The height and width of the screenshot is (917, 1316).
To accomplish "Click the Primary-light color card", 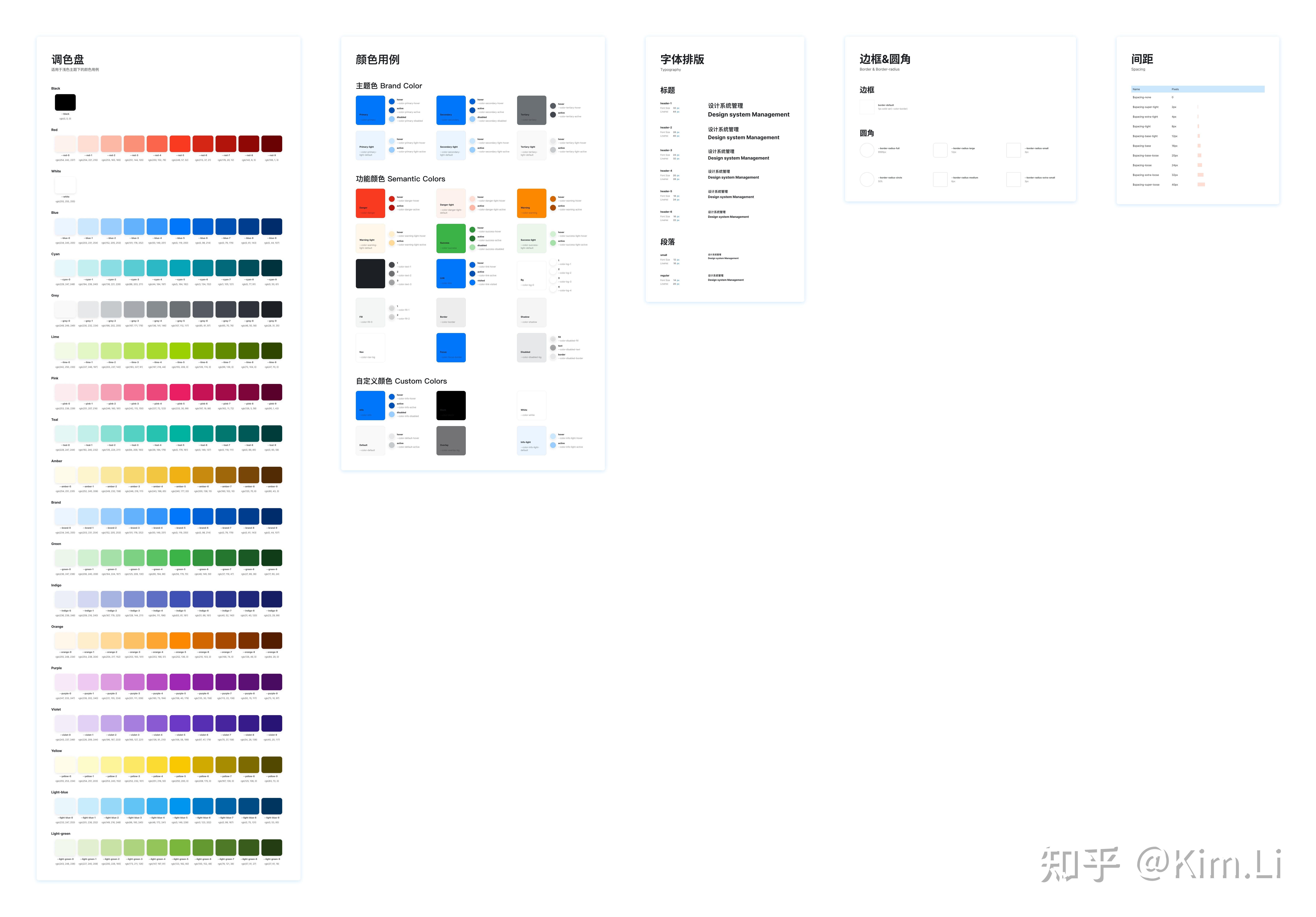I will click(370, 146).
